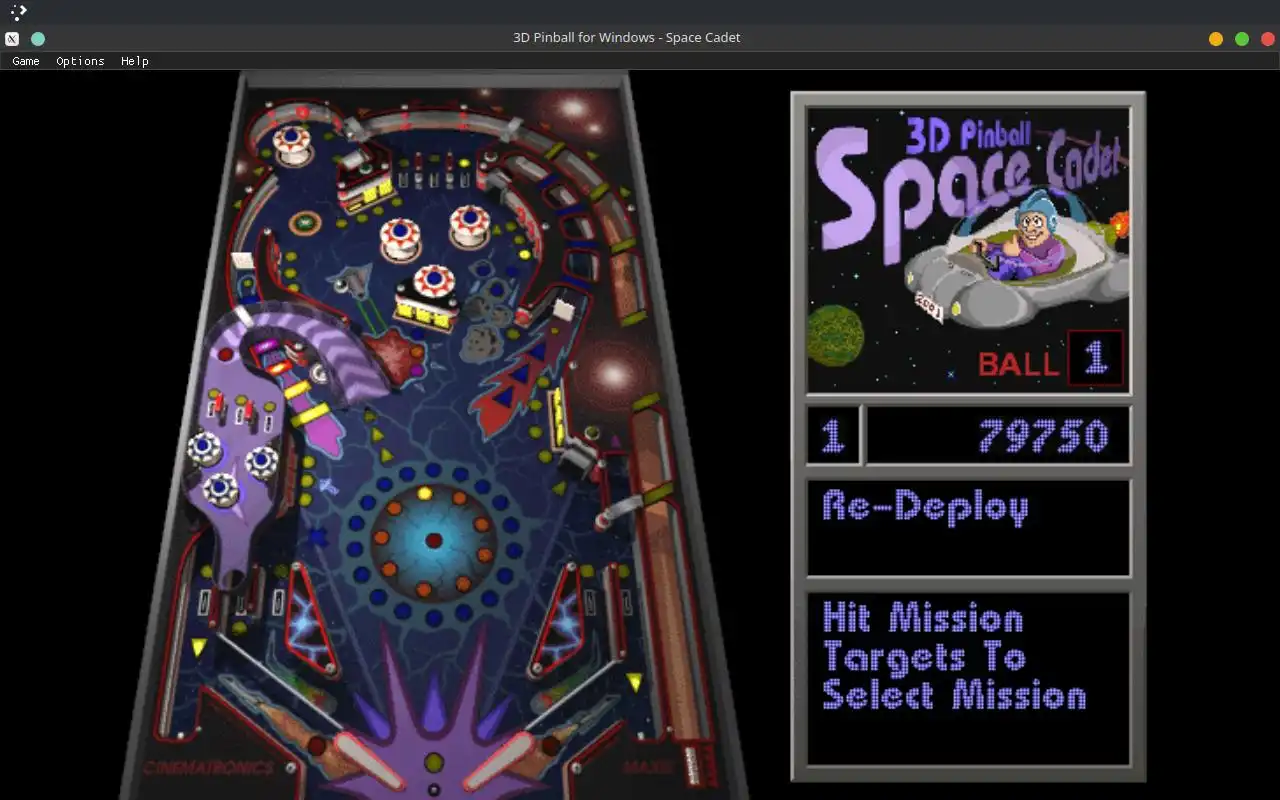Click the yellow minimize window button
This screenshot has height=800, width=1280.
click(x=1216, y=39)
